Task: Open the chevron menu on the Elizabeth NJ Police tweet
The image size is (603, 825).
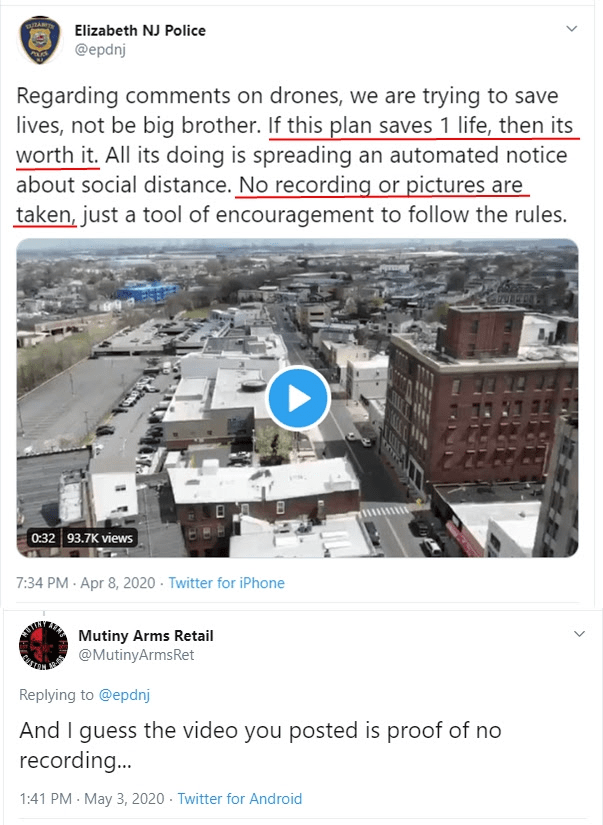Action: point(572,29)
